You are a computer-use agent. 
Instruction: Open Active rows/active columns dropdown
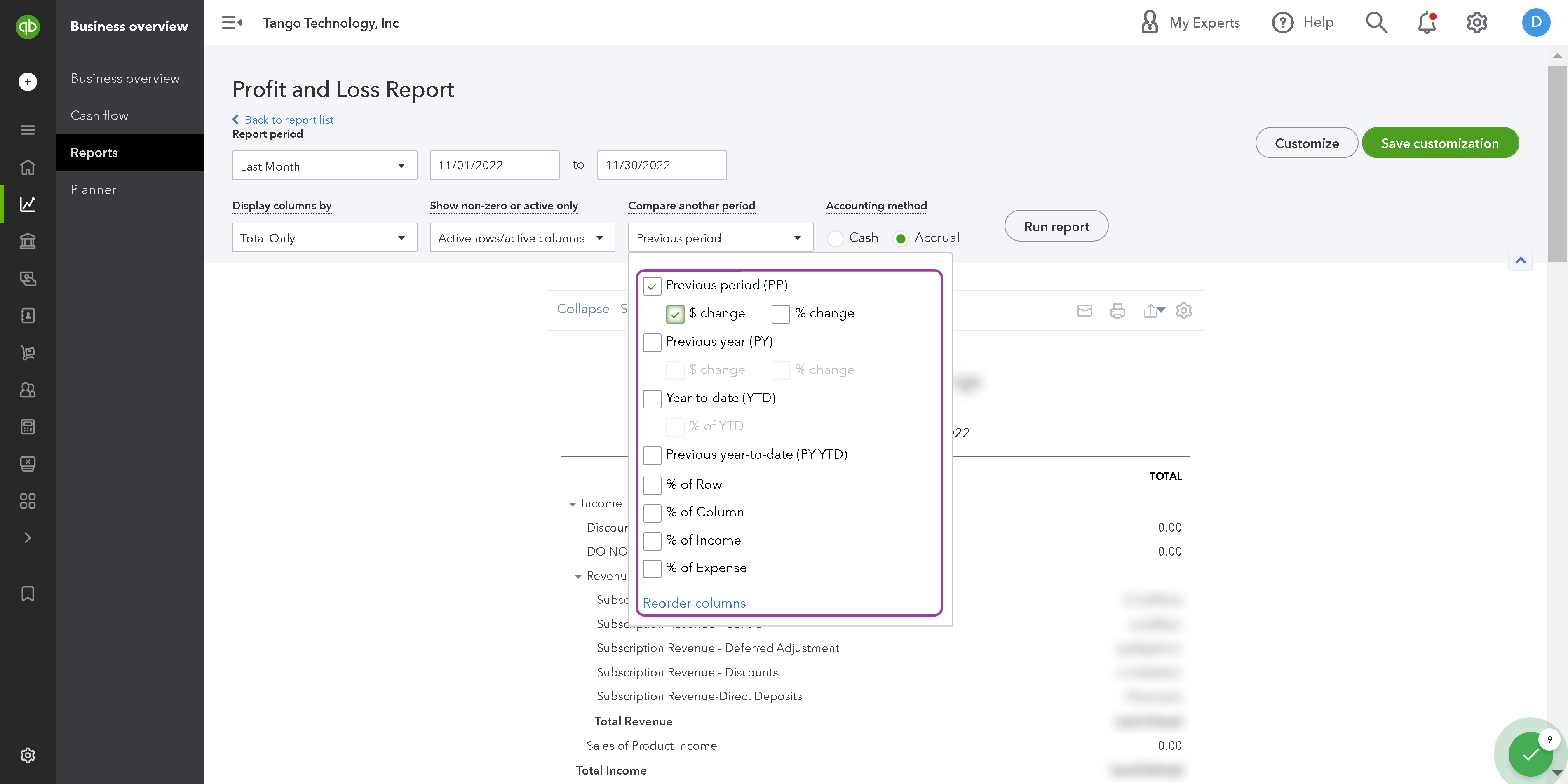(x=522, y=237)
